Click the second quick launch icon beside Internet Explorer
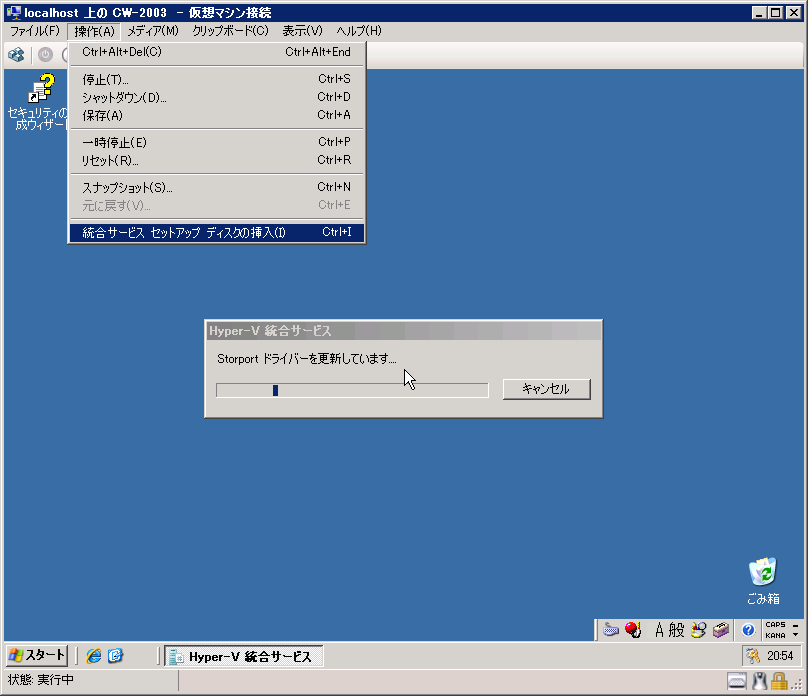The height and width of the screenshot is (696, 808). (115, 656)
